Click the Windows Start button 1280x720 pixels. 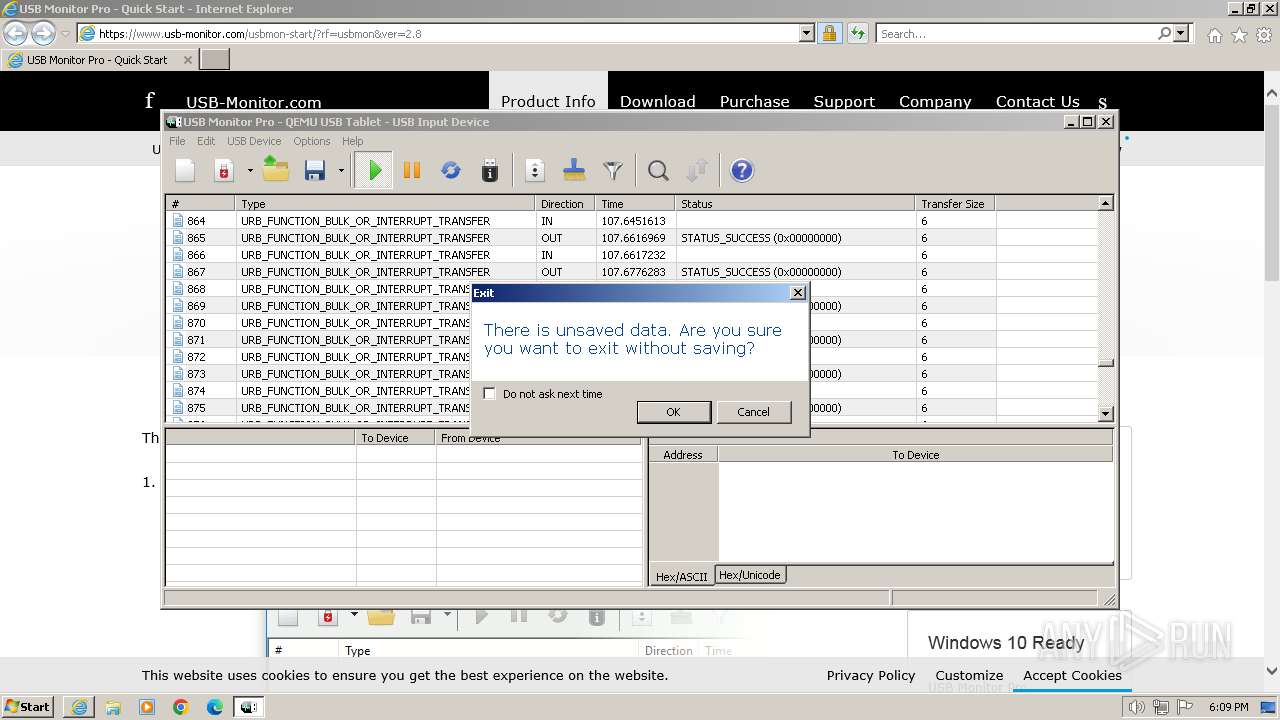pyautogui.click(x=27, y=707)
